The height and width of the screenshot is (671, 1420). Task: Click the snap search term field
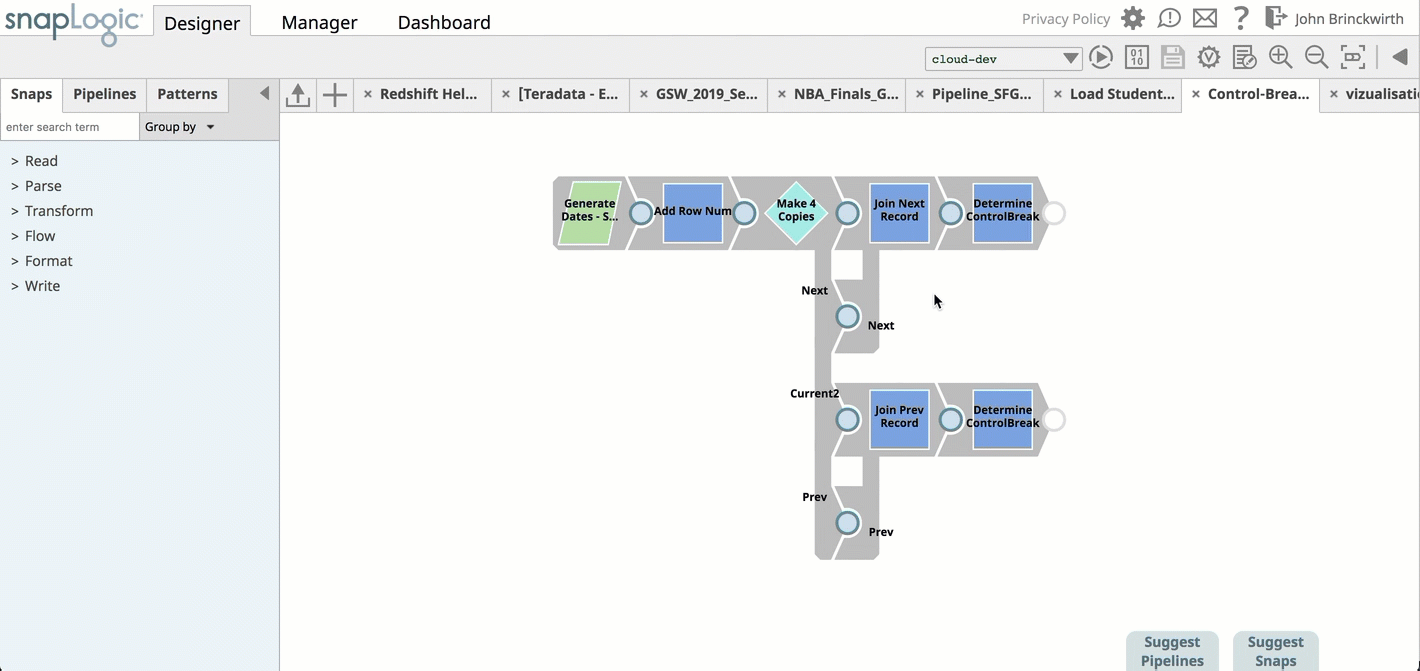69,127
